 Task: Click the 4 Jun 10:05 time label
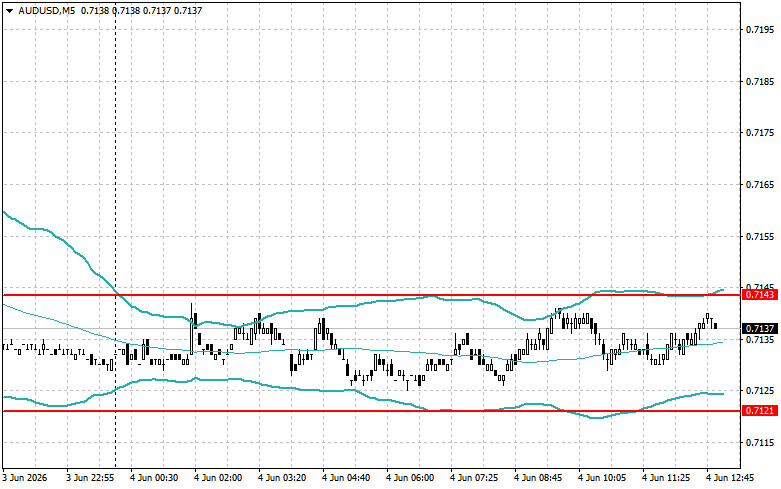[x=602, y=478]
